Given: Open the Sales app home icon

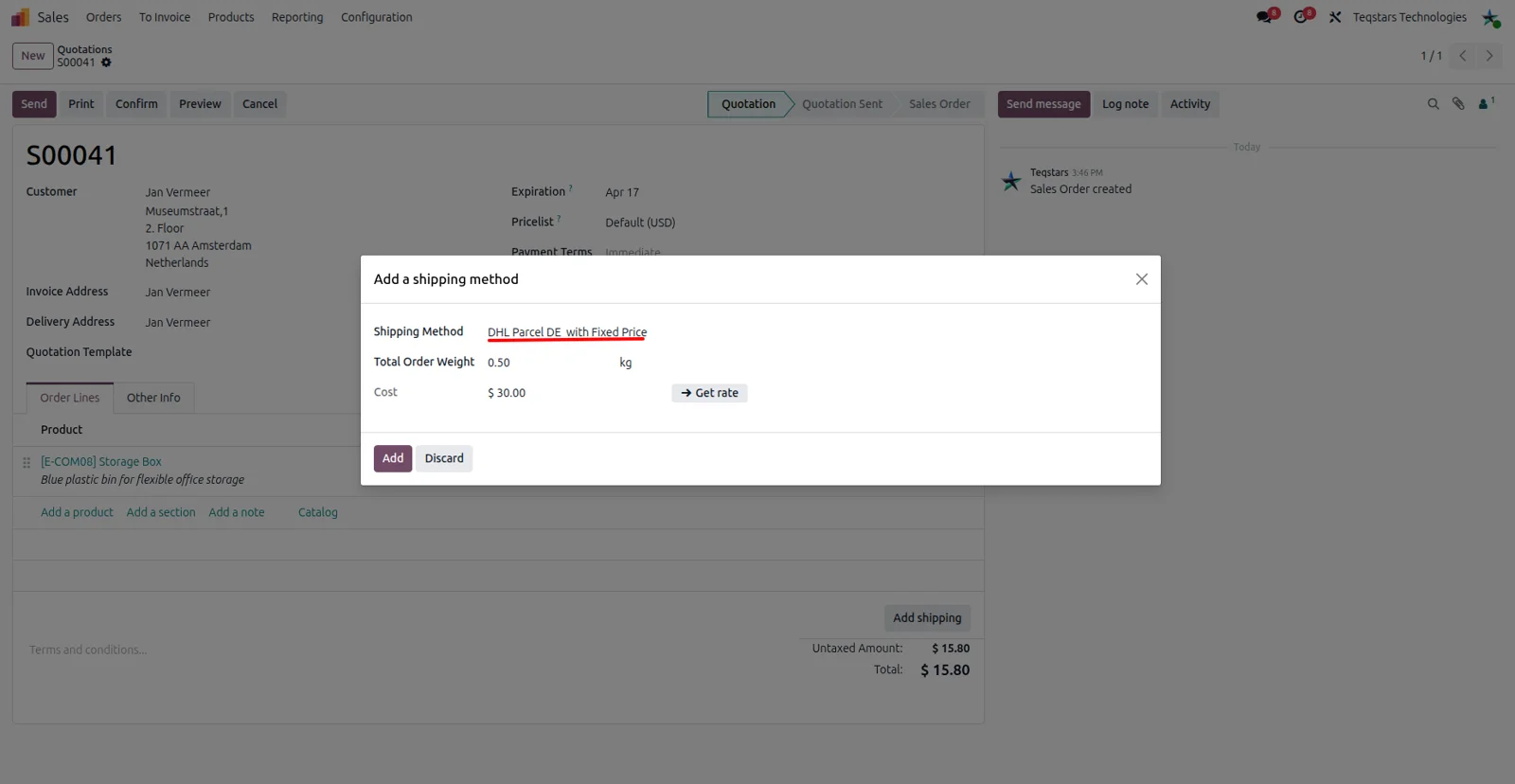Looking at the screenshot, I should [20, 17].
